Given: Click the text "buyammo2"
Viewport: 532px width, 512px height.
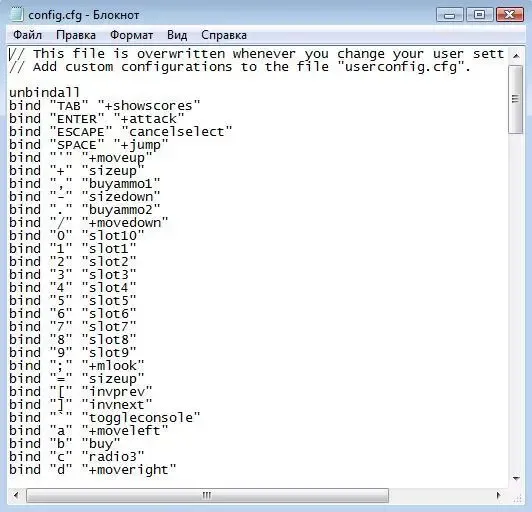Looking at the screenshot, I should pos(121,209).
